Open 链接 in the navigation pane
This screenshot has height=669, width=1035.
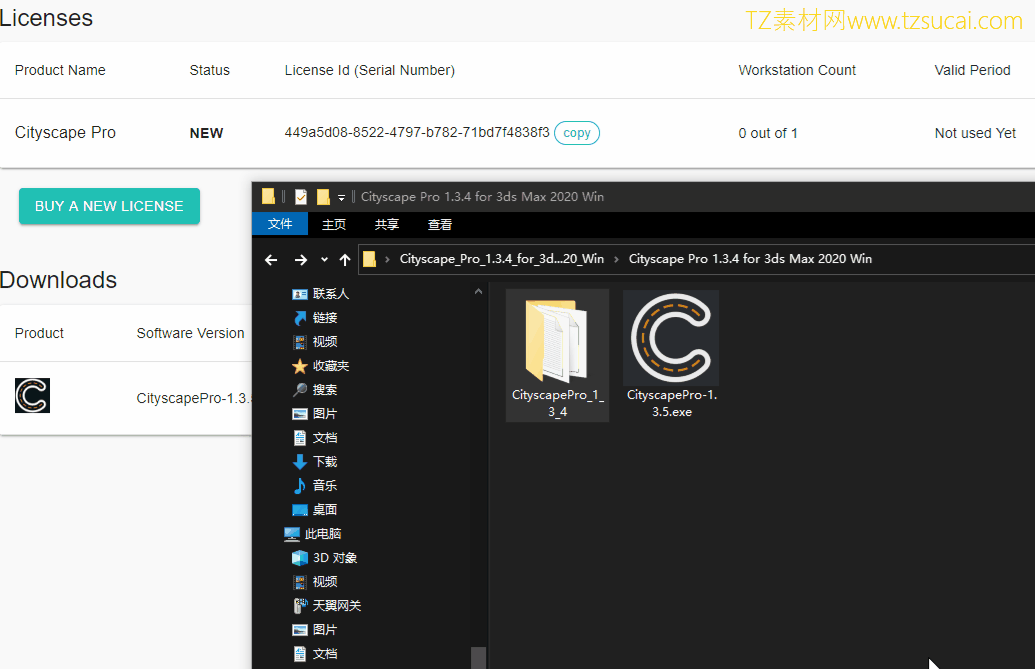315,318
